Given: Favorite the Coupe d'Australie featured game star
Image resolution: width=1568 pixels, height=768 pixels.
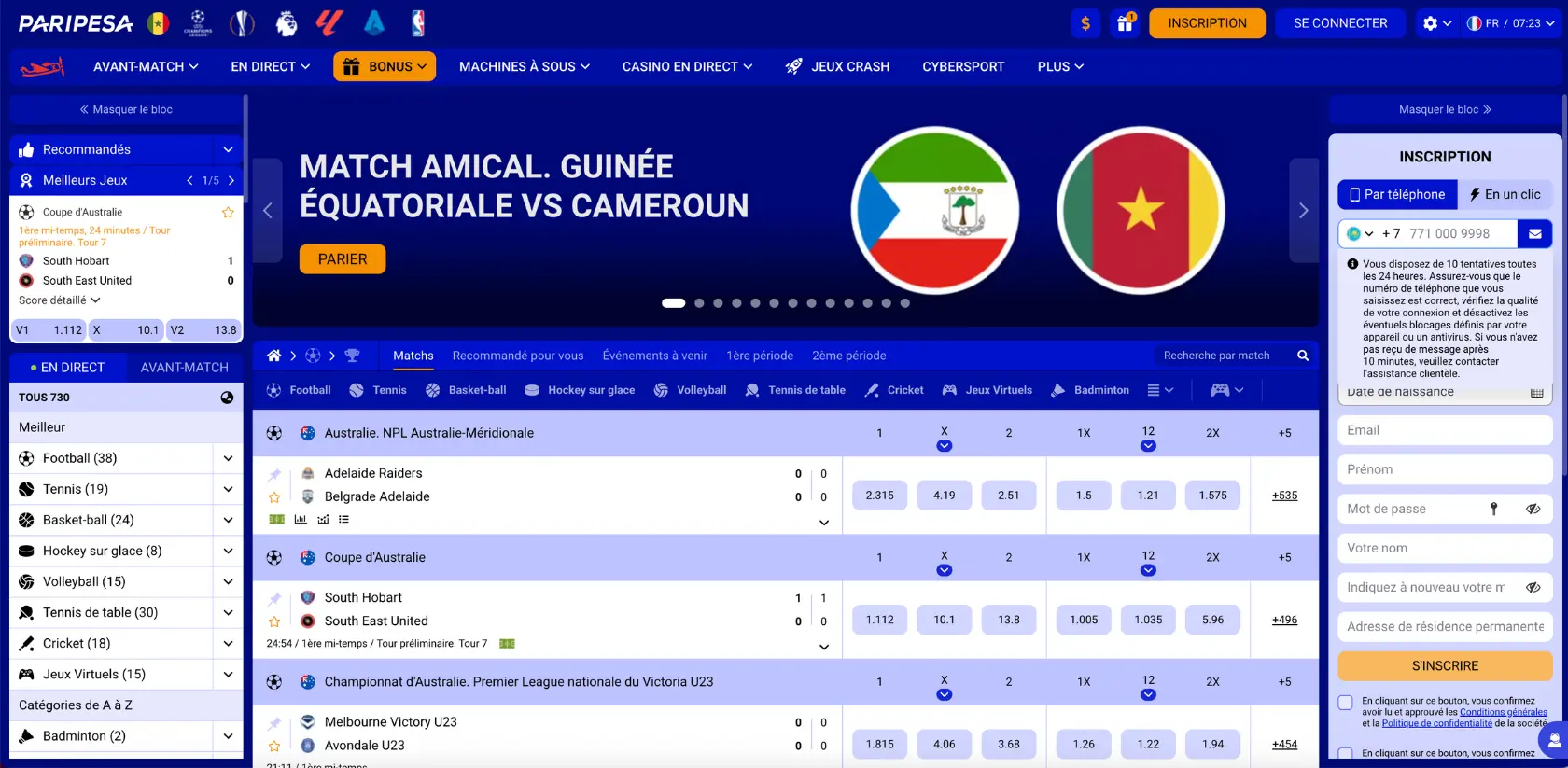Looking at the screenshot, I should [x=228, y=213].
